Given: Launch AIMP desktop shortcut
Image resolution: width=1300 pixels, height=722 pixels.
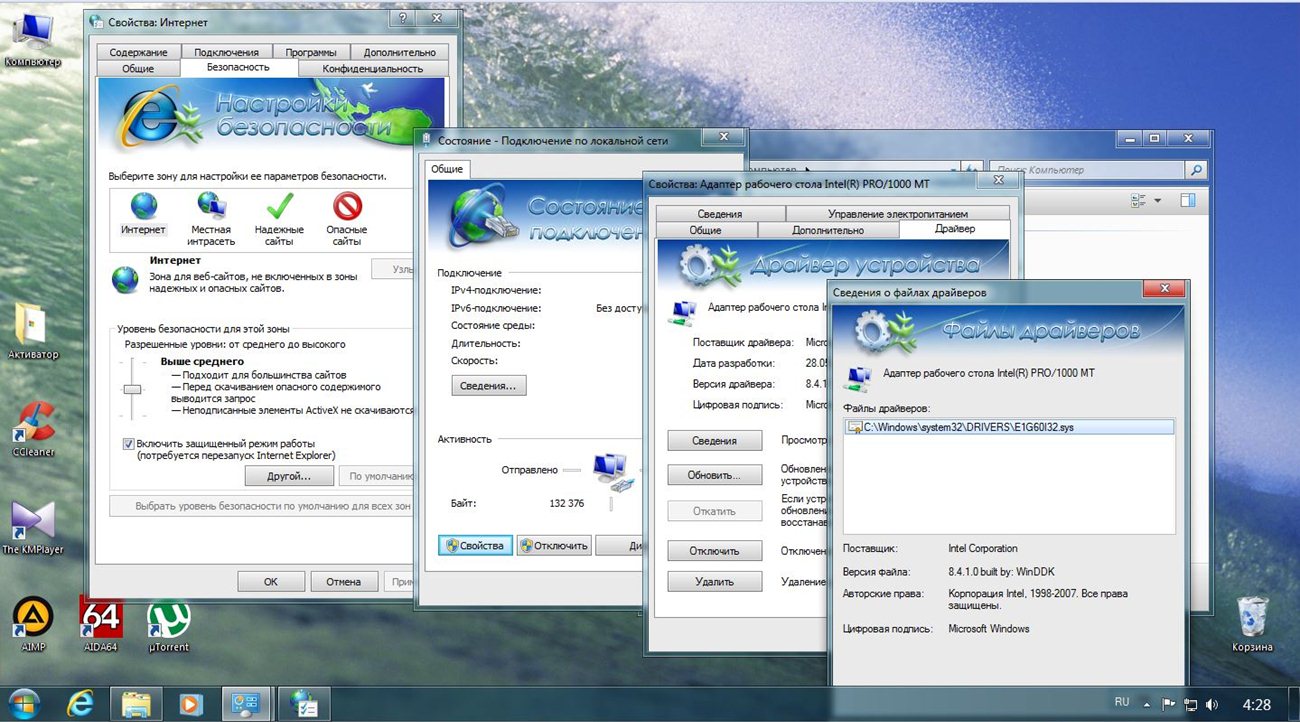Looking at the screenshot, I should click(x=32, y=624).
